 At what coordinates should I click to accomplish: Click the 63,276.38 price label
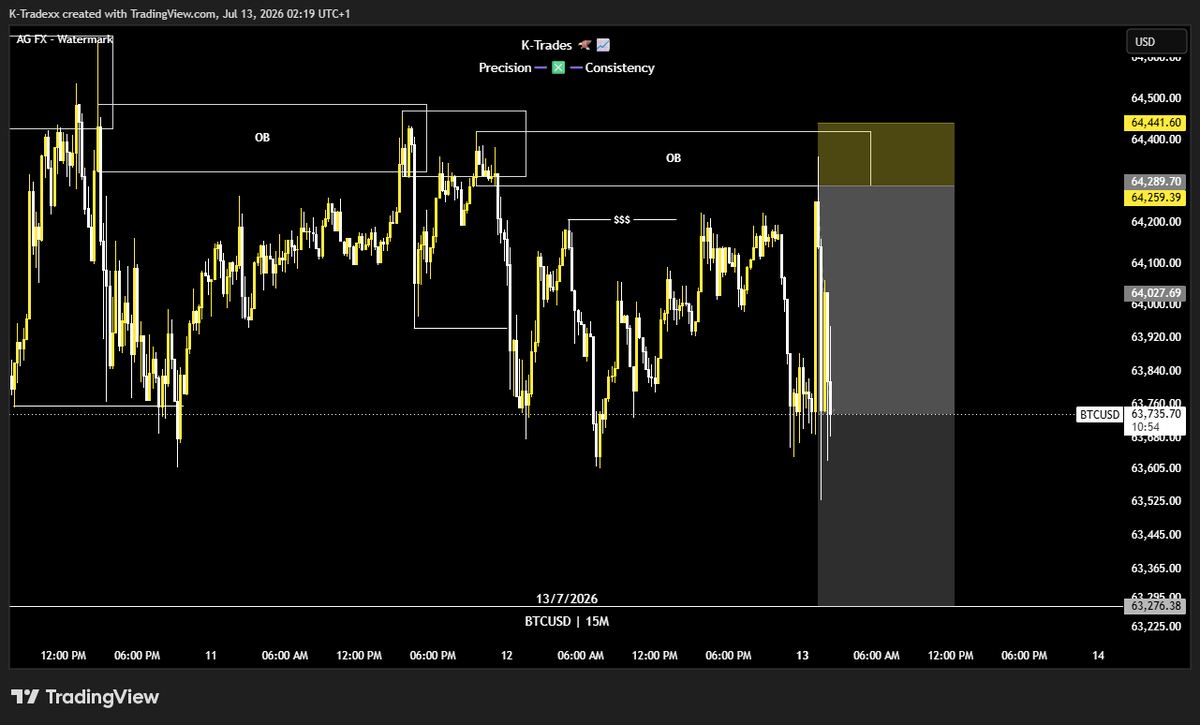[x=1155, y=606]
